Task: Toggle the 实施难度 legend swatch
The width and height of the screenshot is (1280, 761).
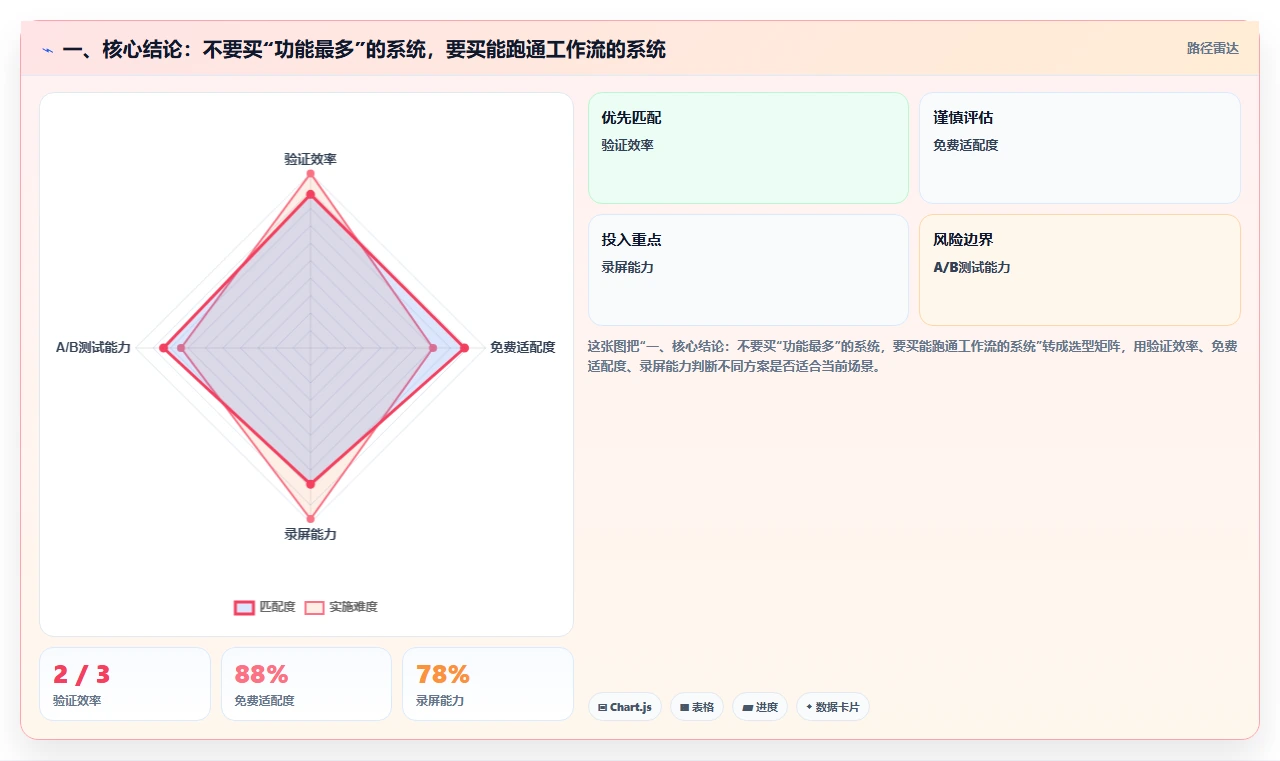Action: tap(315, 607)
